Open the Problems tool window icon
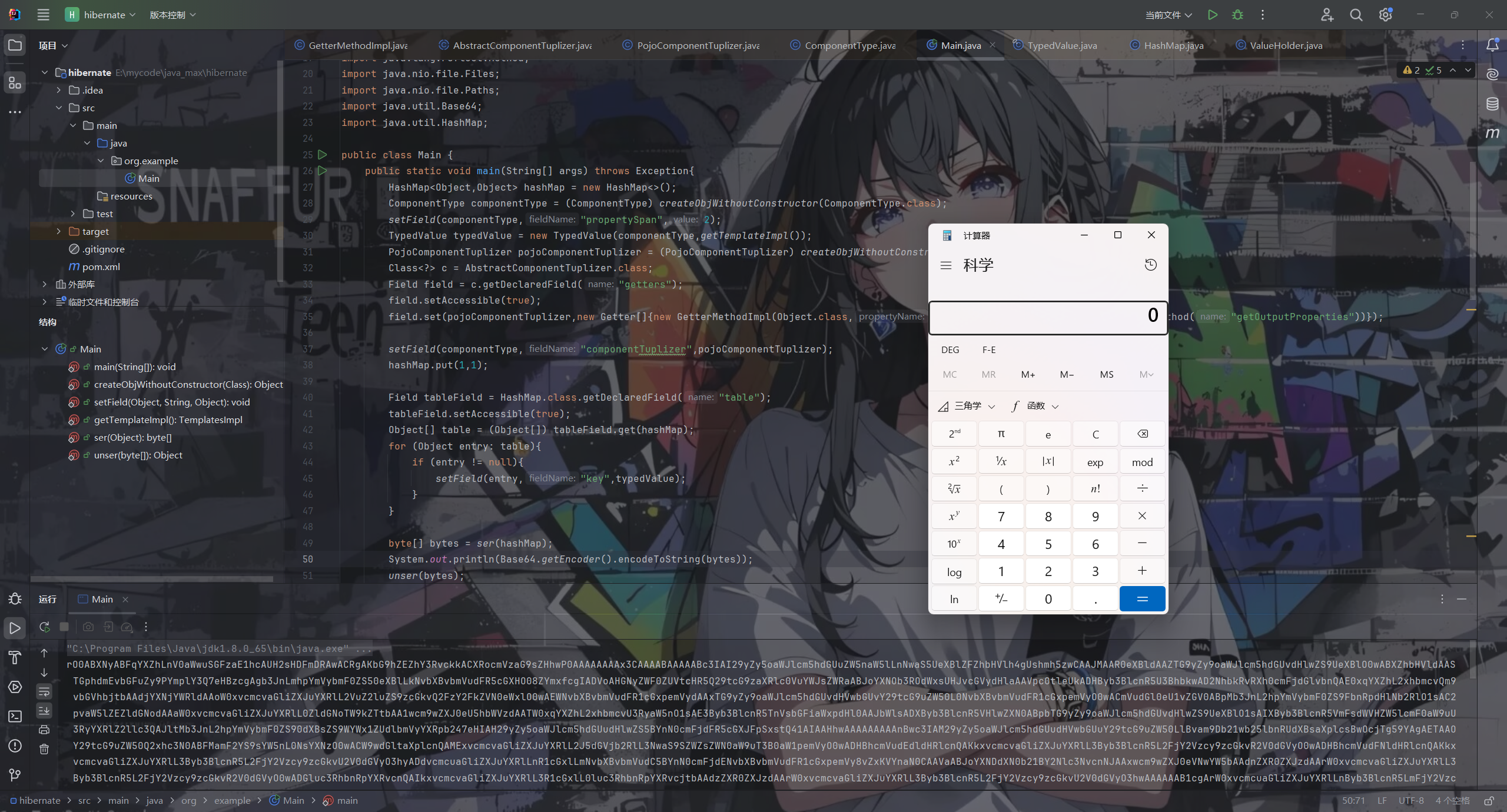The width and height of the screenshot is (1507, 812). coord(15,746)
